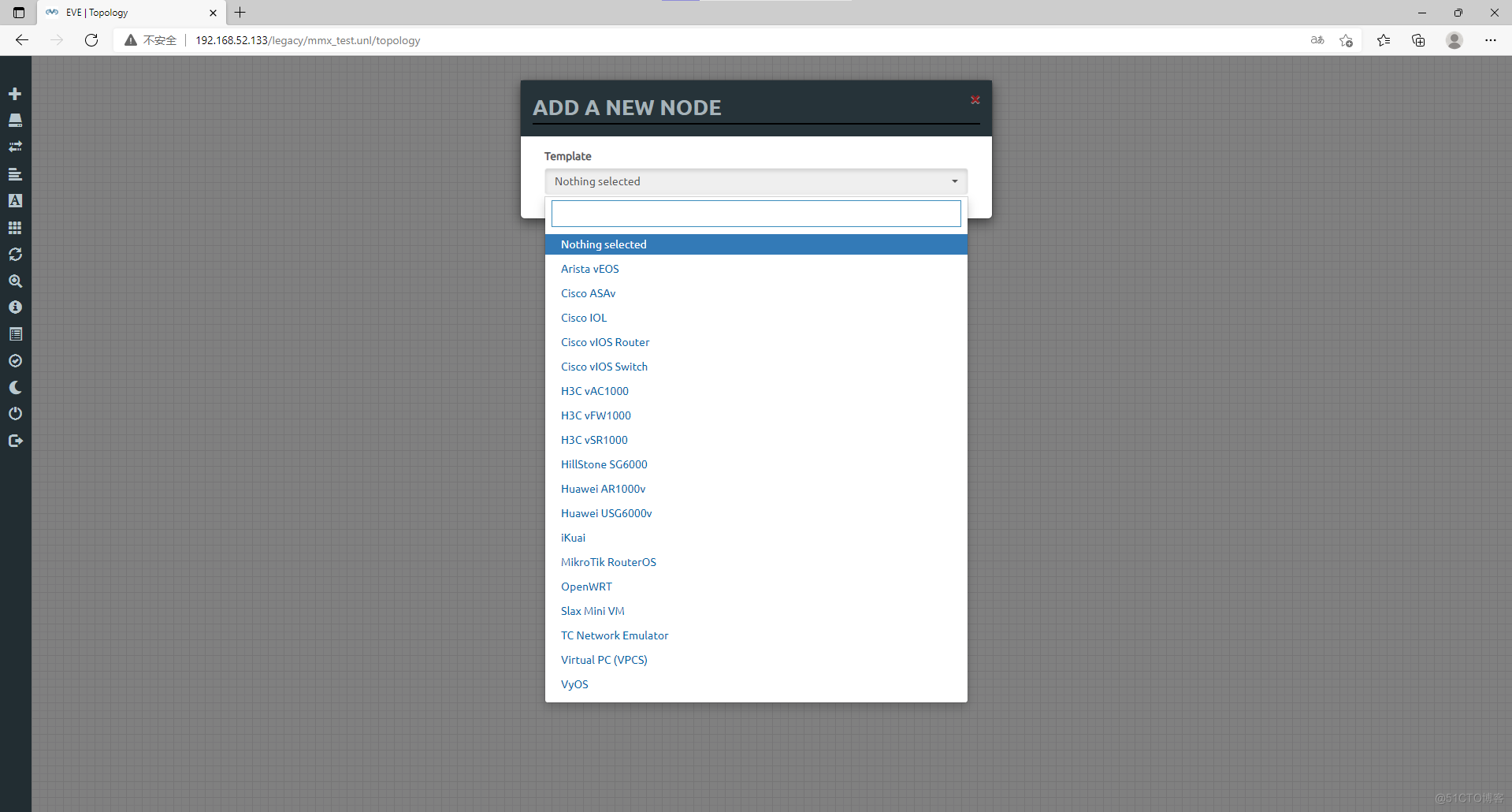
Task: Open the text objects 'A' icon
Action: pyautogui.click(x=15, y=201)
